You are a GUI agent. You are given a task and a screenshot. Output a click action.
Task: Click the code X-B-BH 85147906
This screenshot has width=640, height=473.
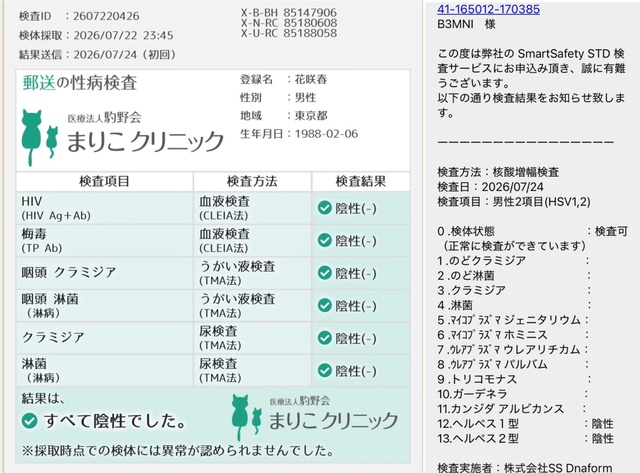point(289,12)
